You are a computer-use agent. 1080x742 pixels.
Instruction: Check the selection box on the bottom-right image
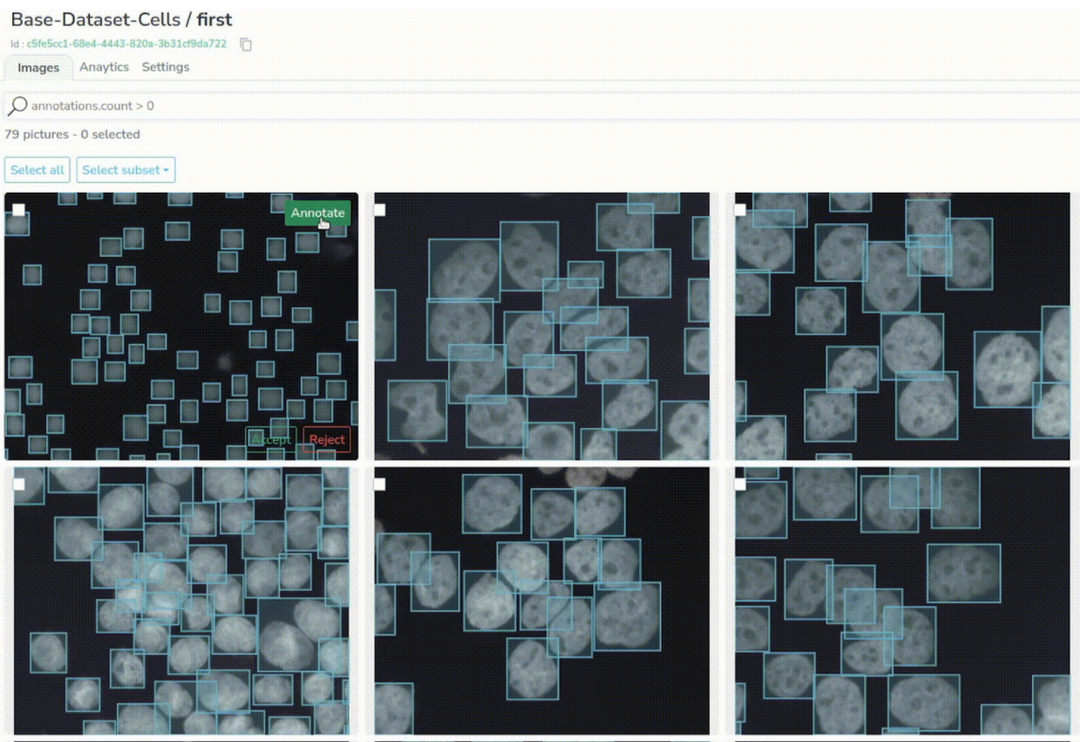click(740, 483)
